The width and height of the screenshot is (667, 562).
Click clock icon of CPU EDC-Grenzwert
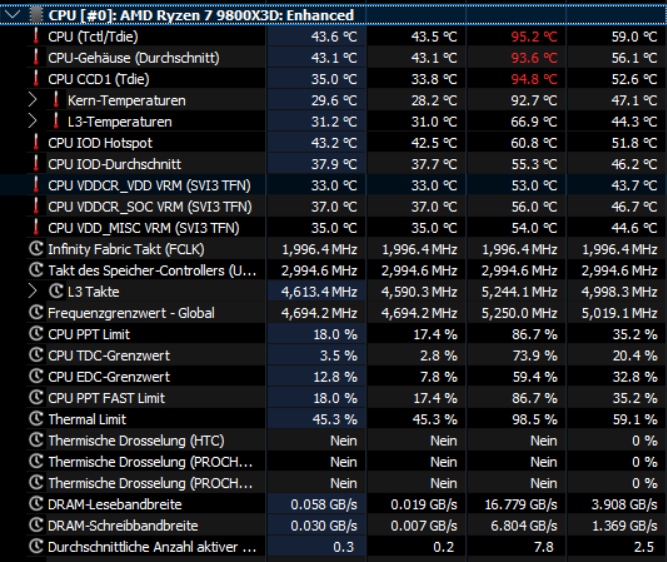point(36,377)
